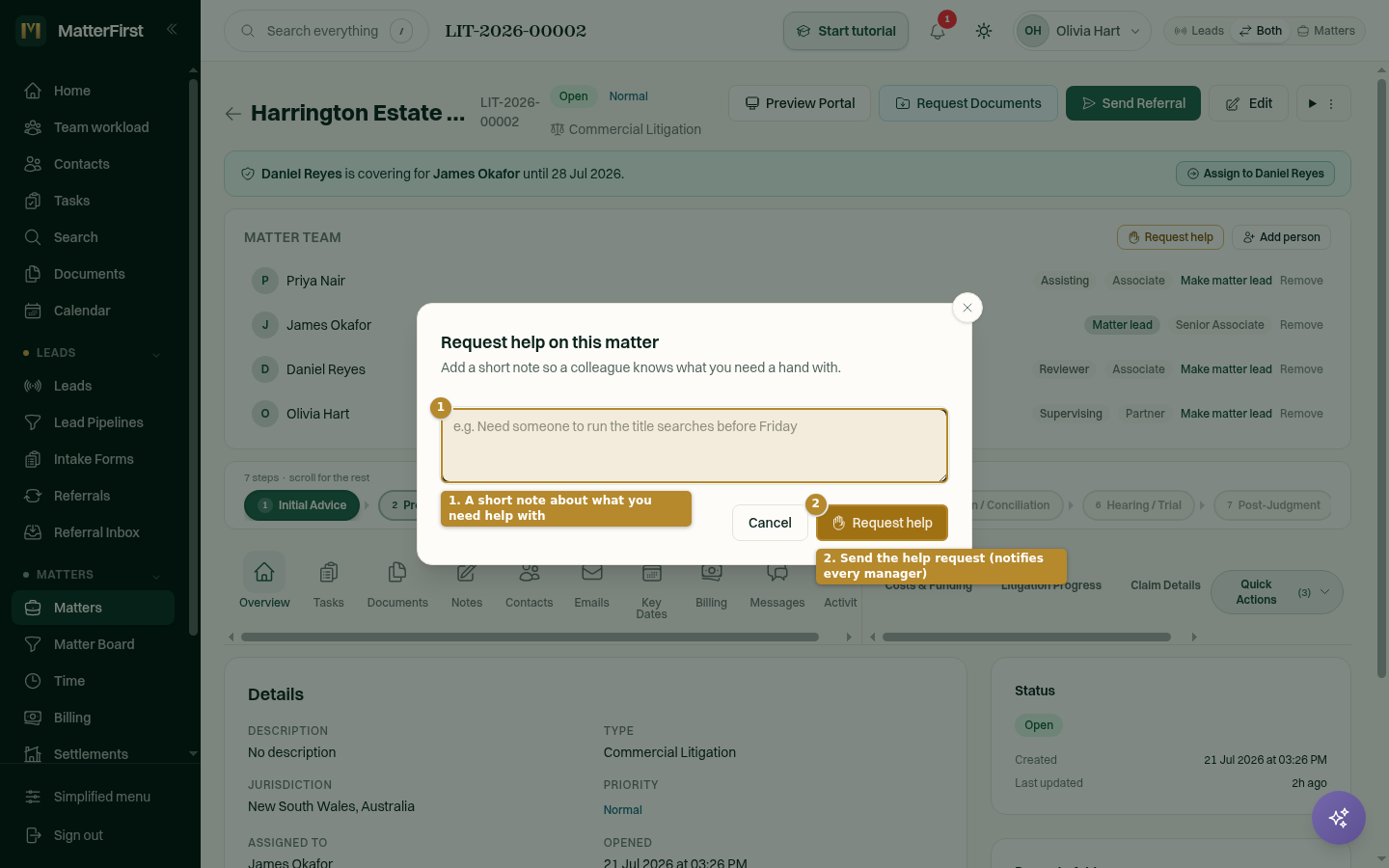The height and width of the screenshot is (868, 1389).
Task: Close the Request help dialog
Action: (967, 308)
